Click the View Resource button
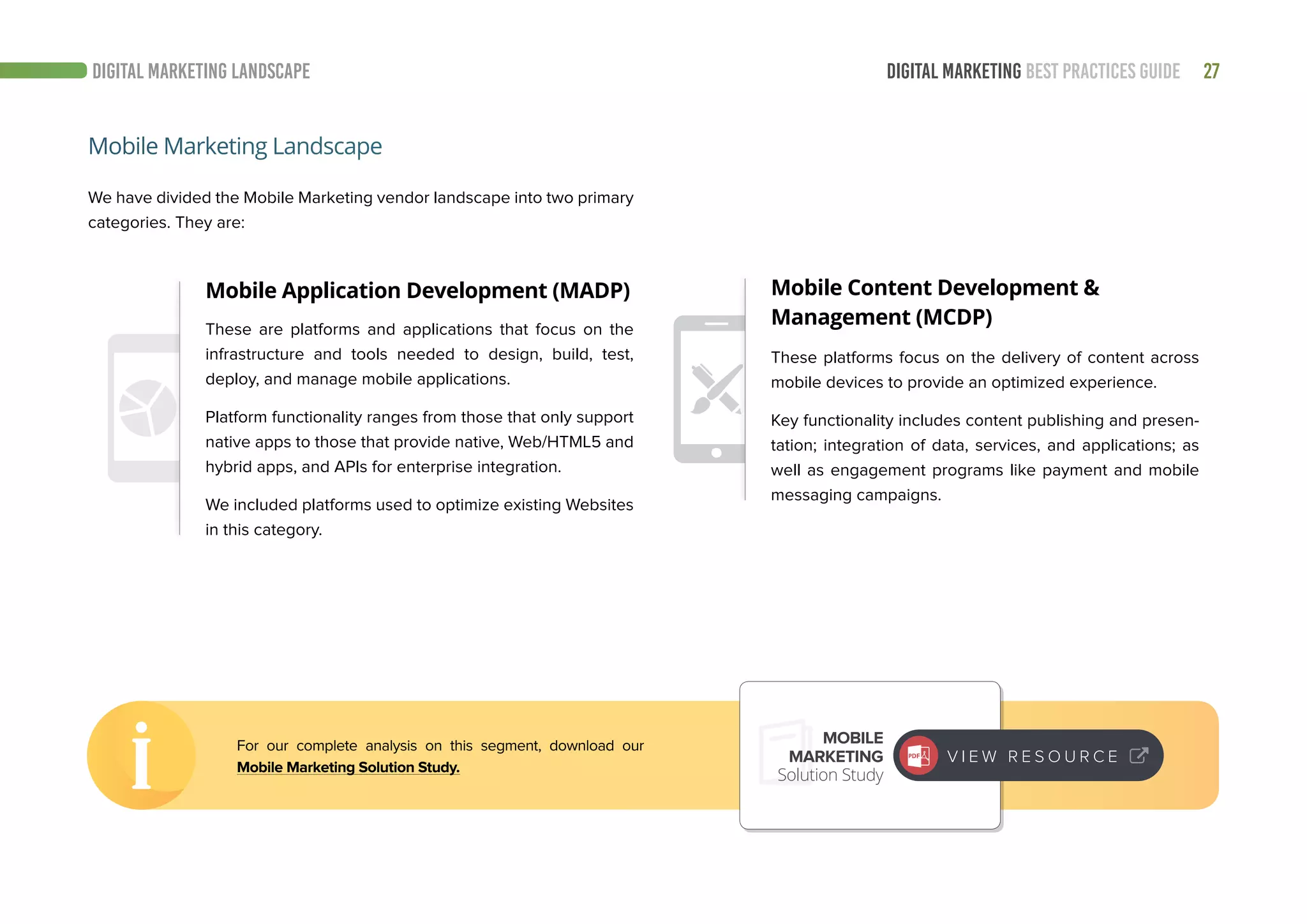Screen dimensions: 1307x924 tap(1028, 756)
